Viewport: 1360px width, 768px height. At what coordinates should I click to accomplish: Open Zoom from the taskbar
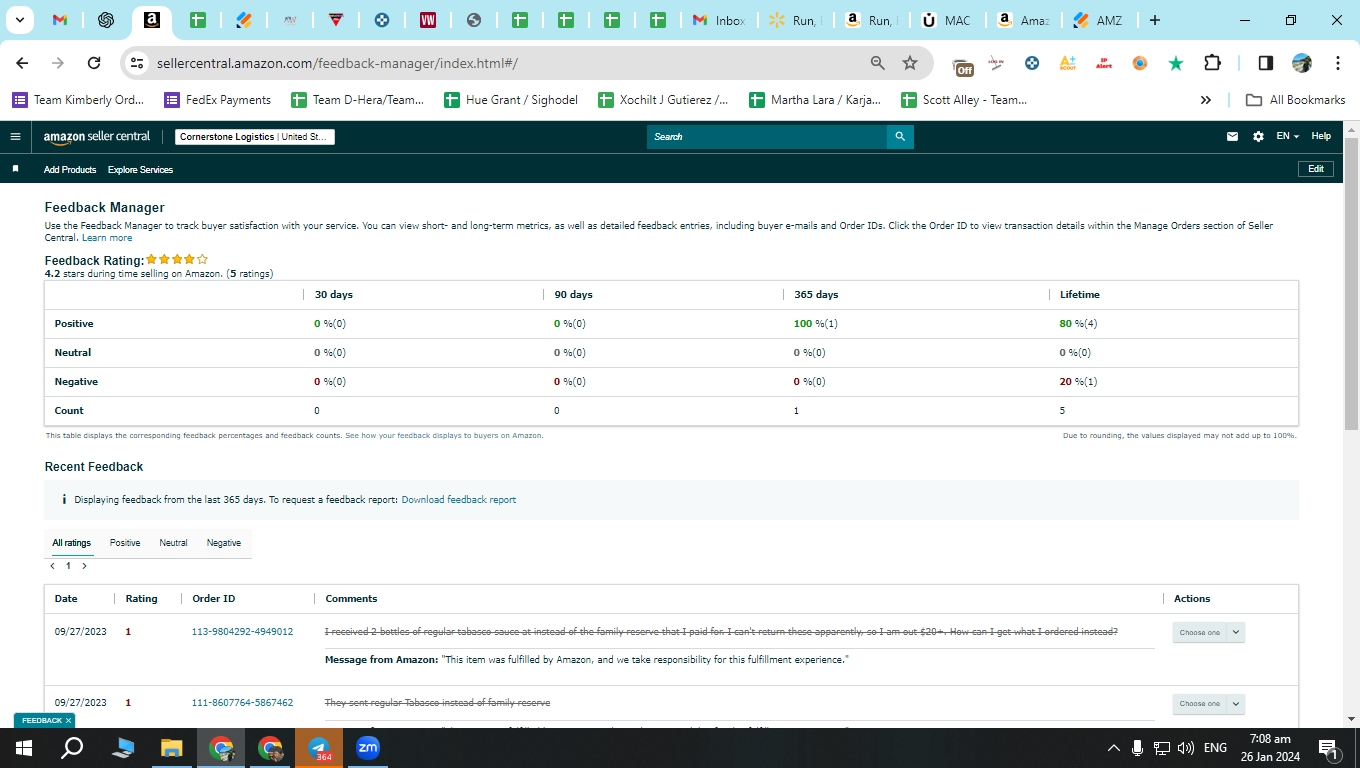[x=368, y=747]
